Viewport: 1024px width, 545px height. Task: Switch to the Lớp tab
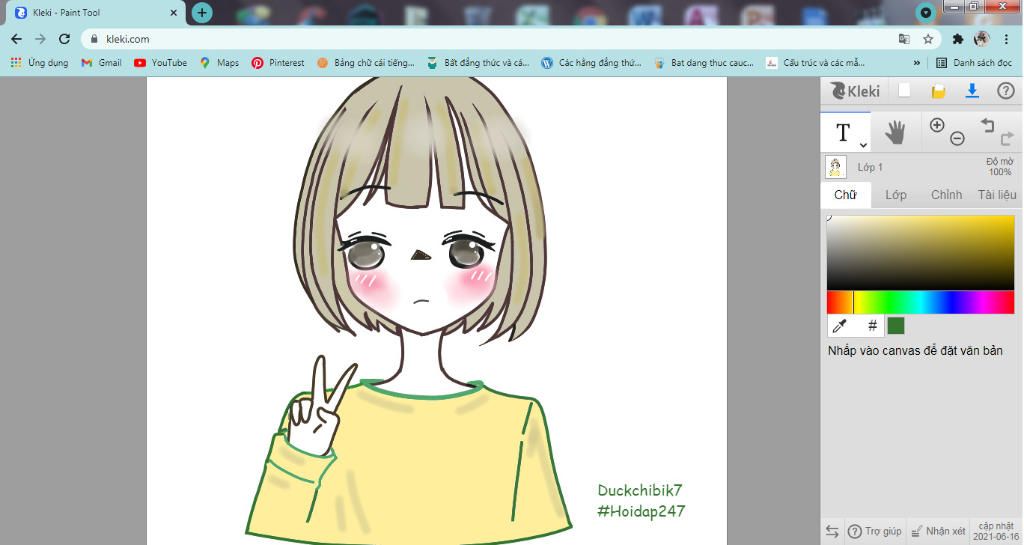pyautogui.click(x=895, y=195)
